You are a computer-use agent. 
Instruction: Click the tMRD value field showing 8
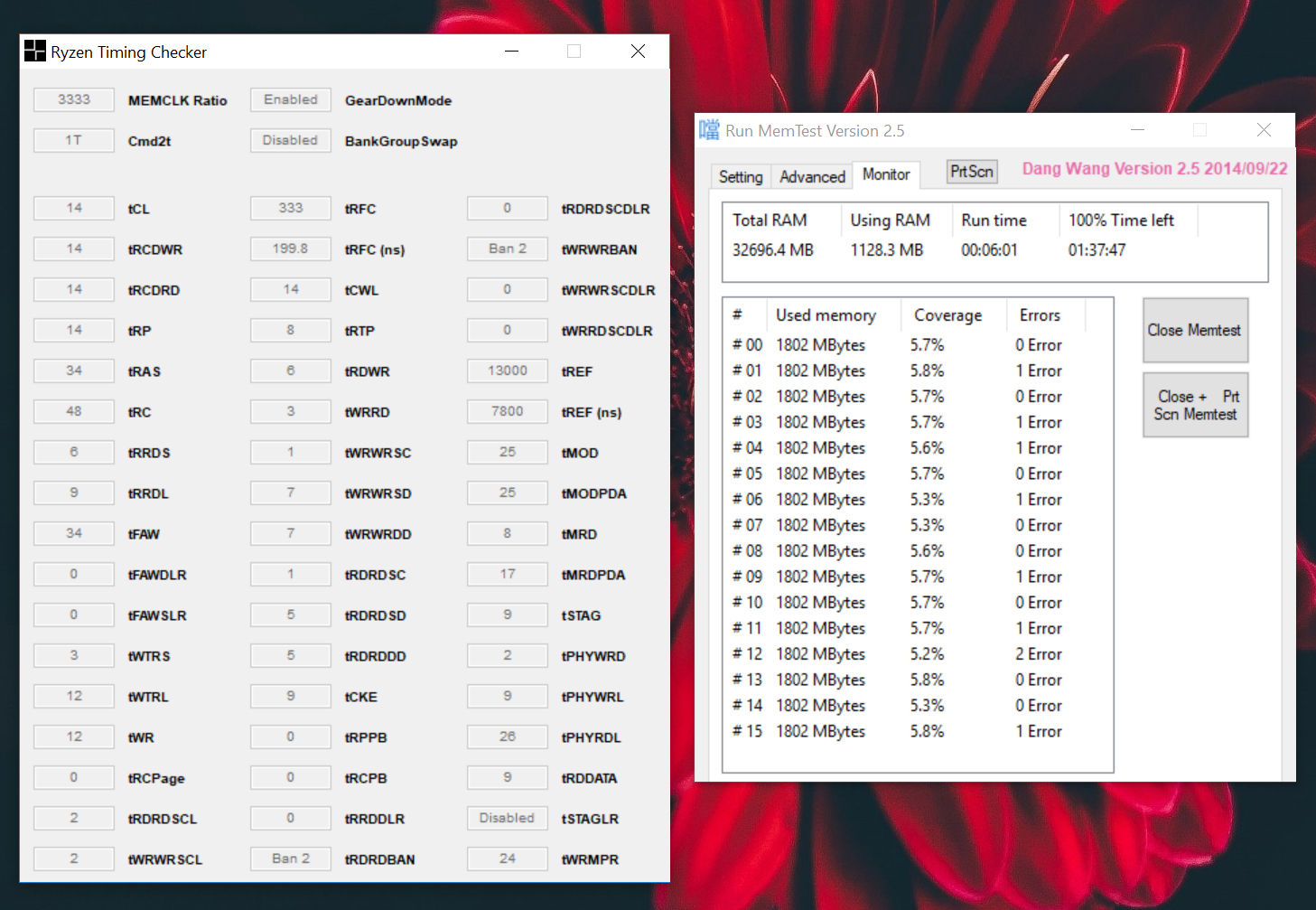point(508,533)
